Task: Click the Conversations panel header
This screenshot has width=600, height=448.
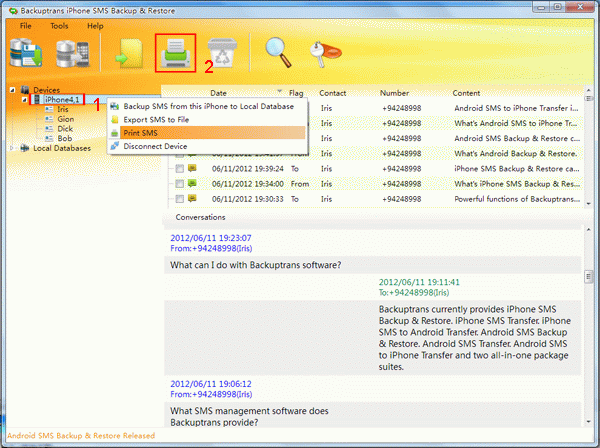Action: click(x=201, y=217)
